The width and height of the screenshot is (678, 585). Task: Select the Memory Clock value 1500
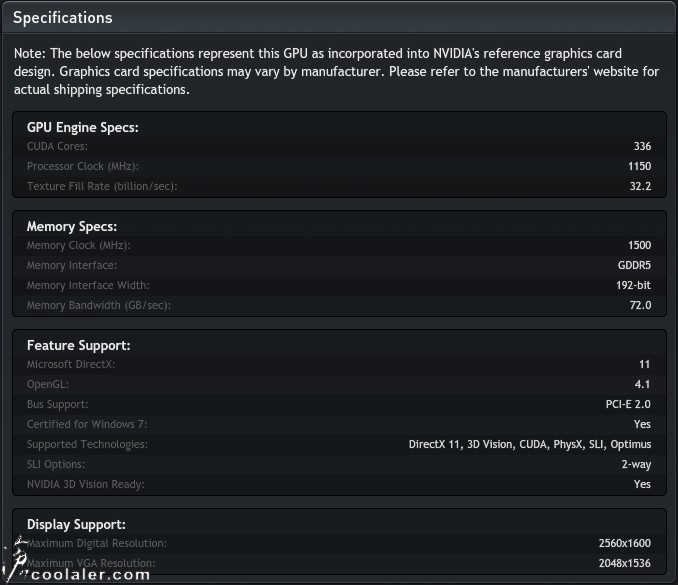click(x=640, y=245)
